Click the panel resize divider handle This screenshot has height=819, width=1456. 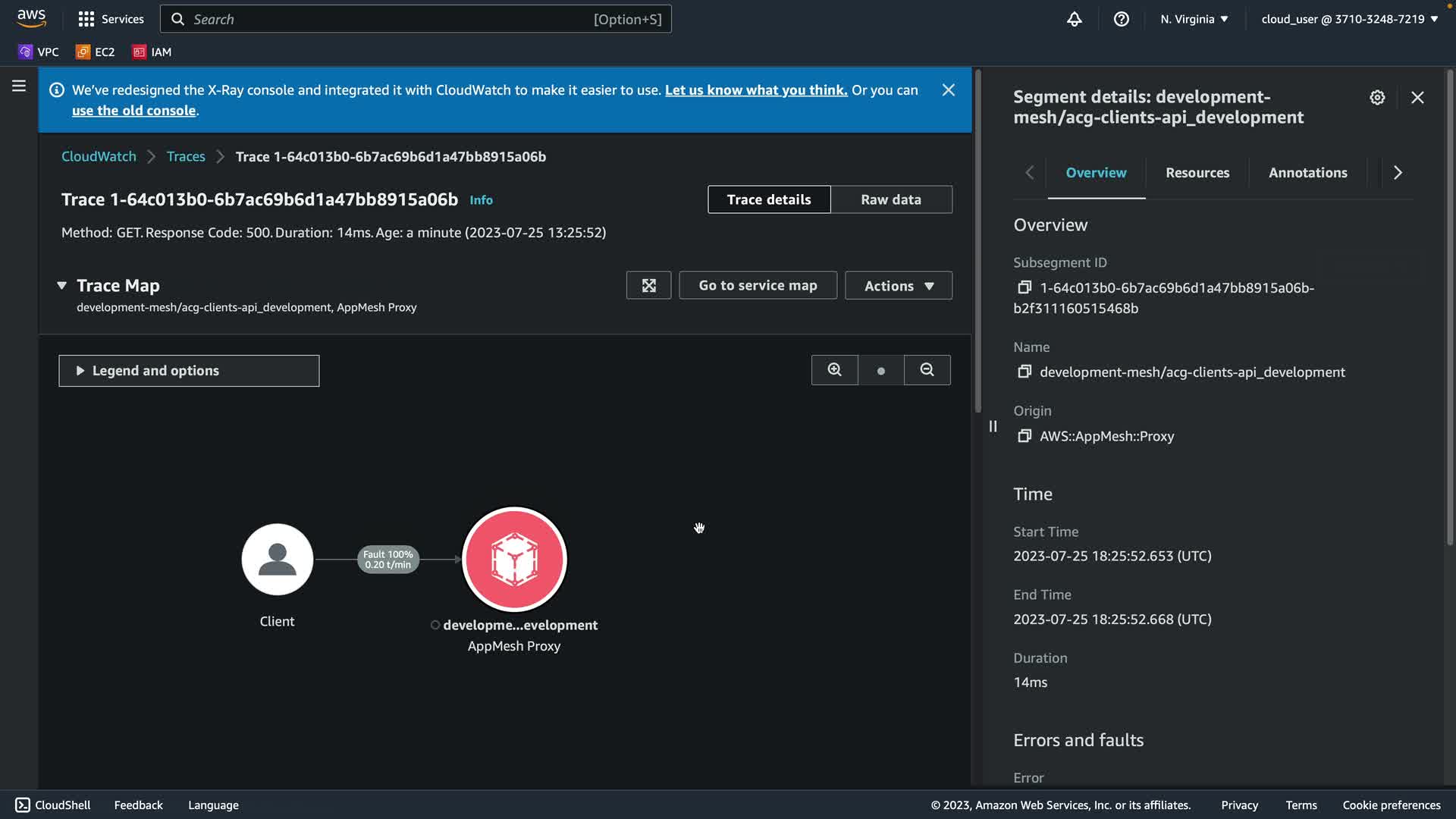[x=993, y=426]
